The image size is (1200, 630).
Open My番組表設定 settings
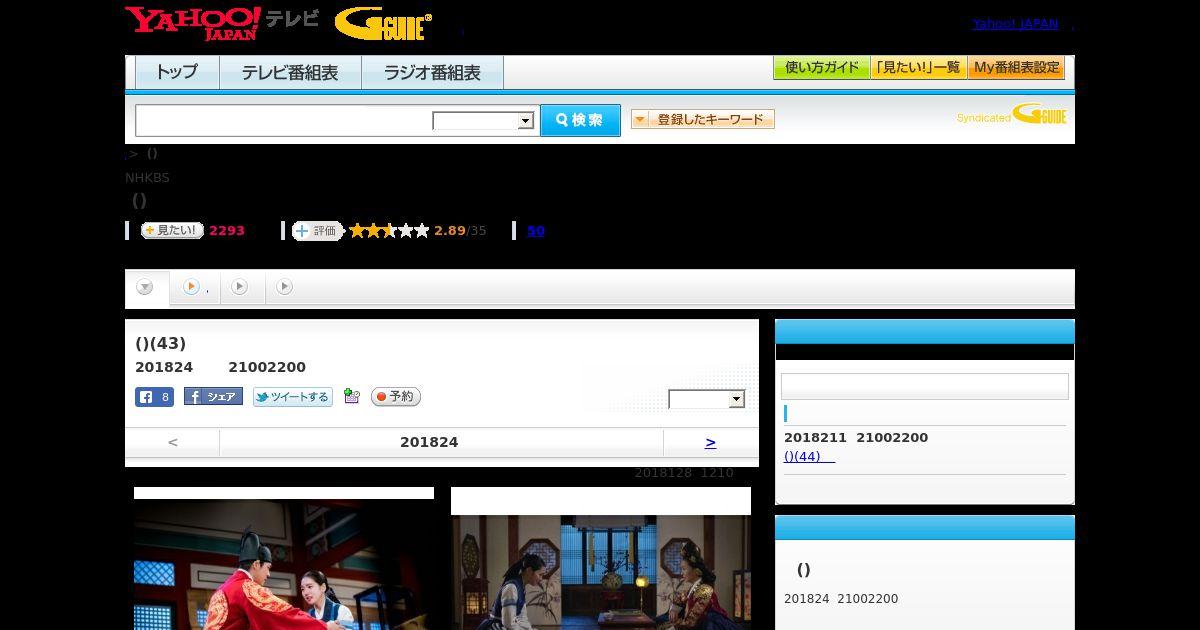click(1016, 68)
